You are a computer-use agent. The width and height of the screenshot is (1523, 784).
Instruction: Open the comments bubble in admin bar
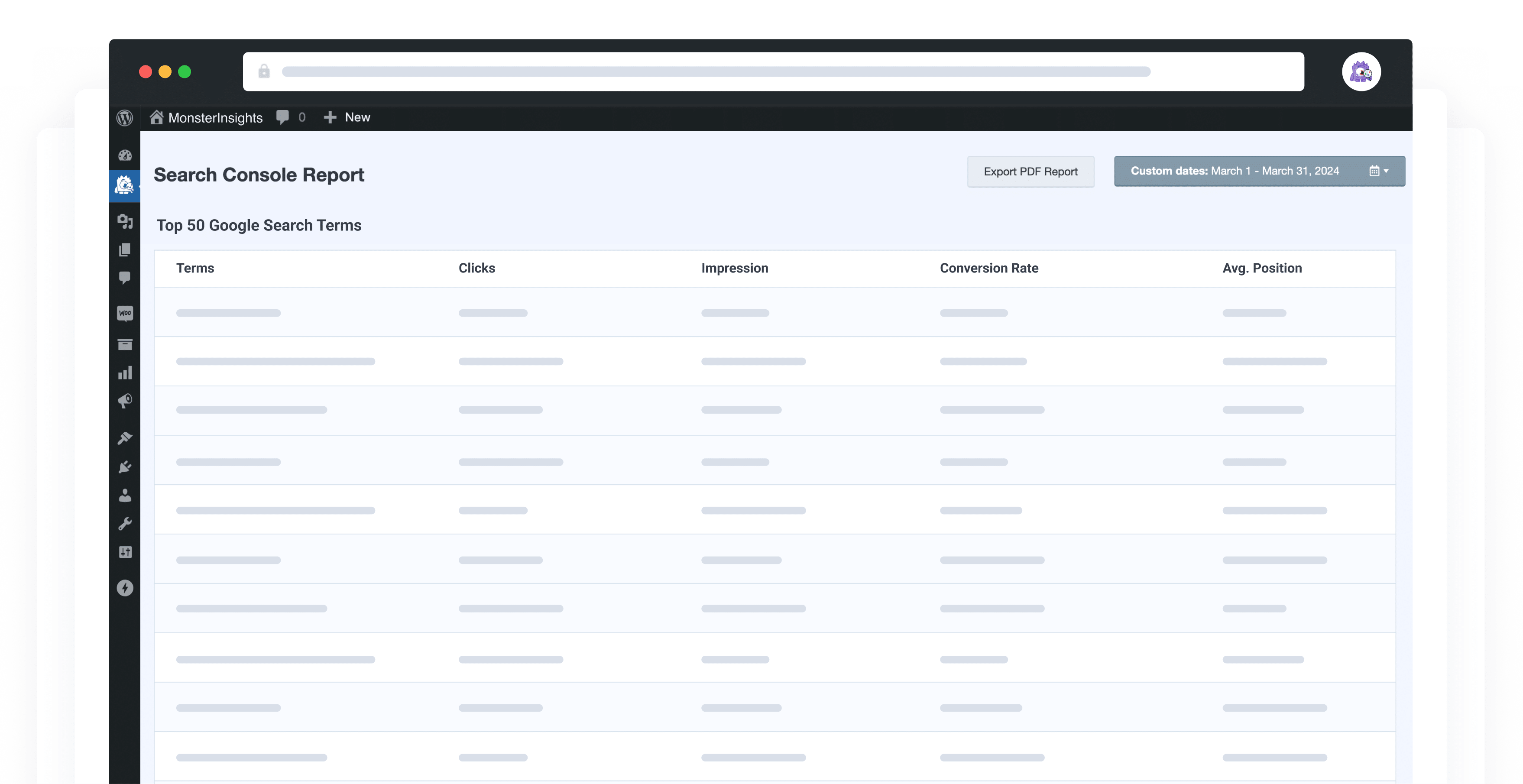pos(290,118)
